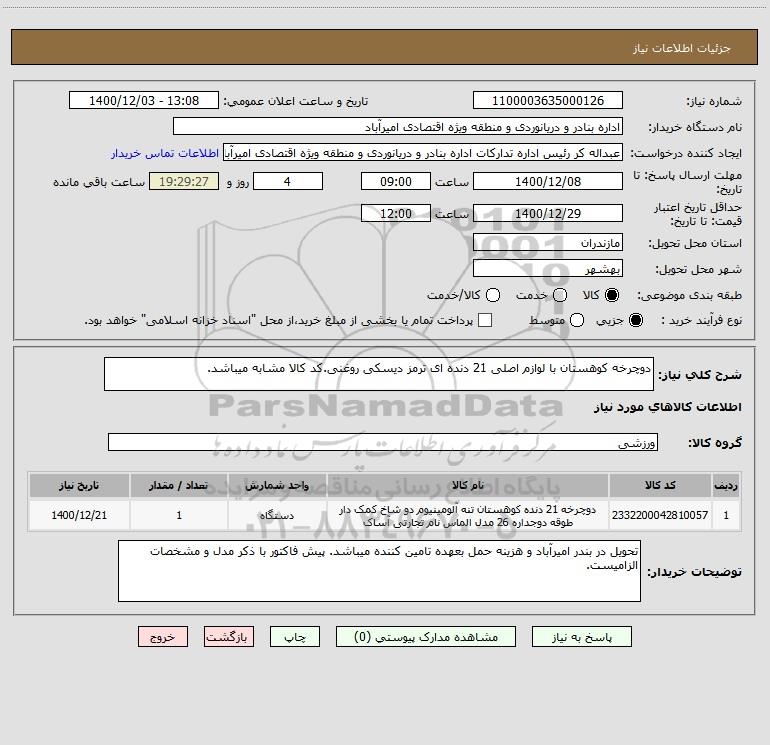
Task: Click the دوچرخه 21 دنده product name cell
Action: pos(468,515)
